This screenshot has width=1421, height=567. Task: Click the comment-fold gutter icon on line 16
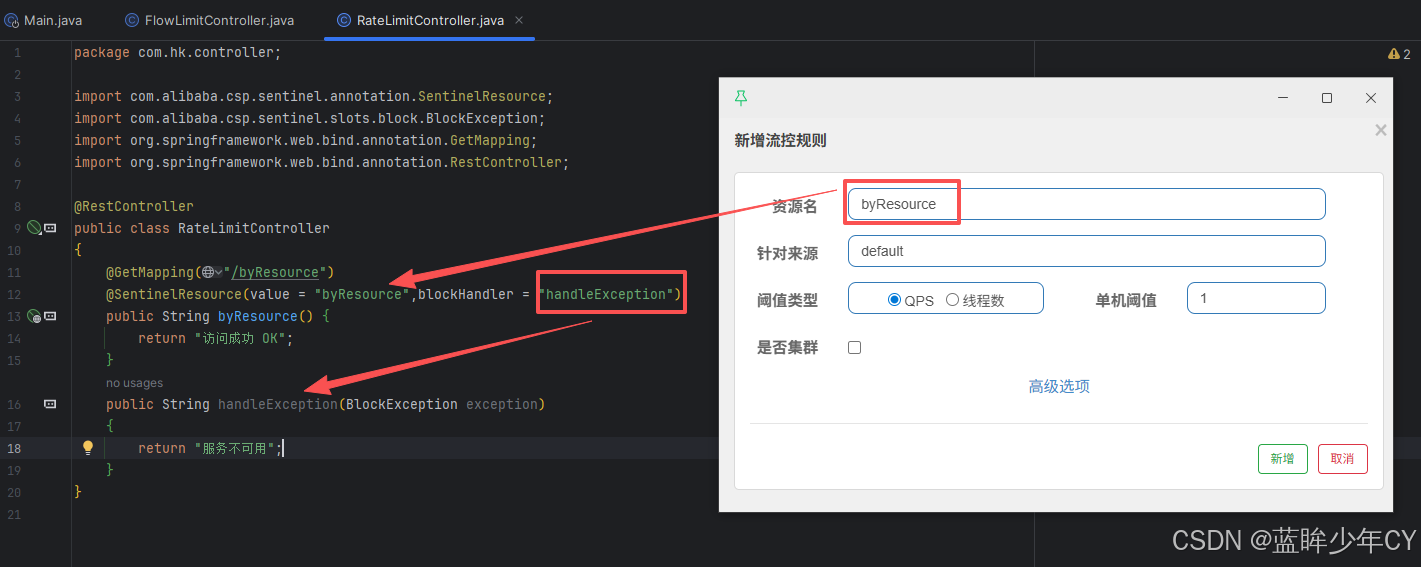50,404
